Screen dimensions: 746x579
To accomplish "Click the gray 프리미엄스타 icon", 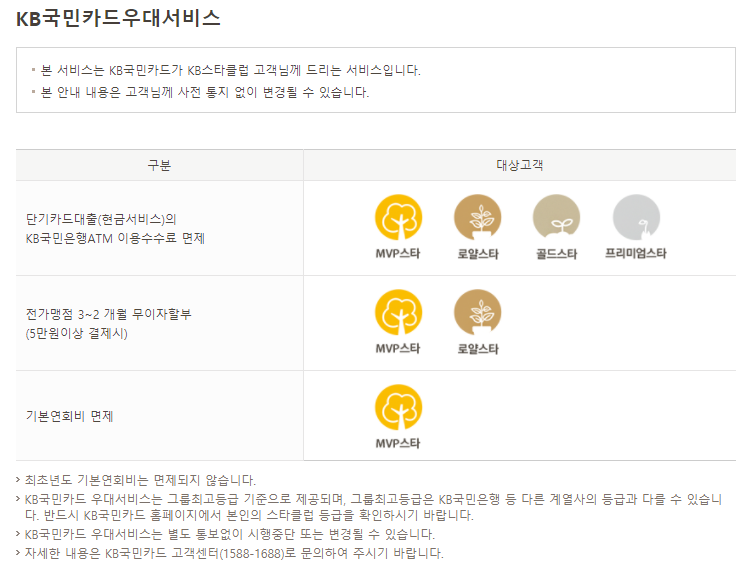I will click(x=636, y=217).
